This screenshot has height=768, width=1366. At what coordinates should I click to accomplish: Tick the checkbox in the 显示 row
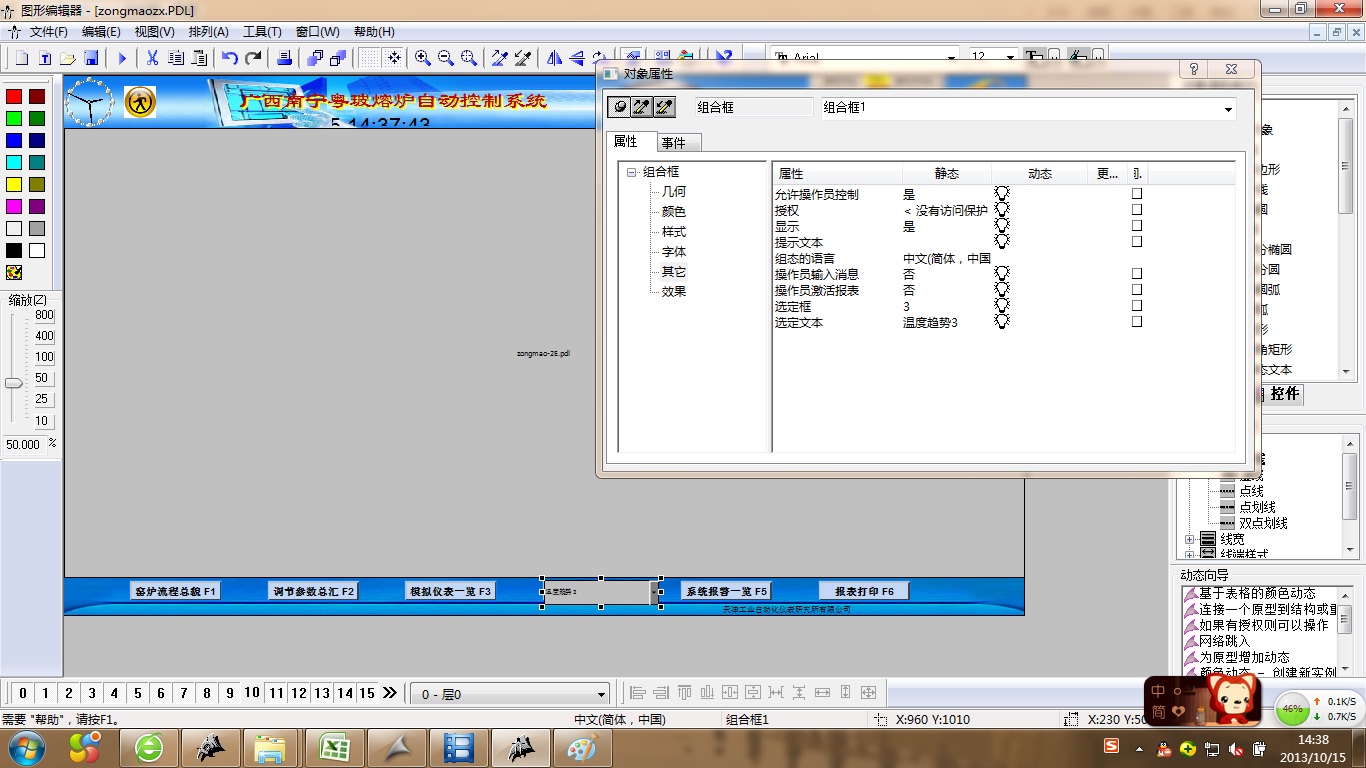pos(1137,226)
